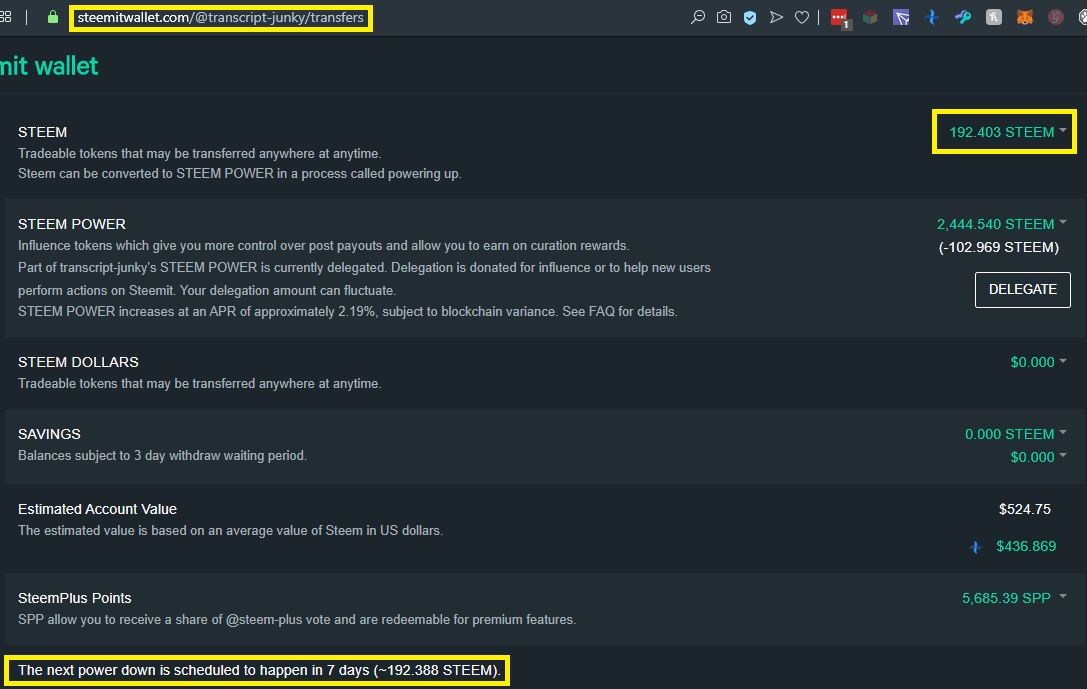Click the STEEM DOLLARS heading
Image resolution: width=1087 pixels, height=689 pixels.
coord(78,362)
